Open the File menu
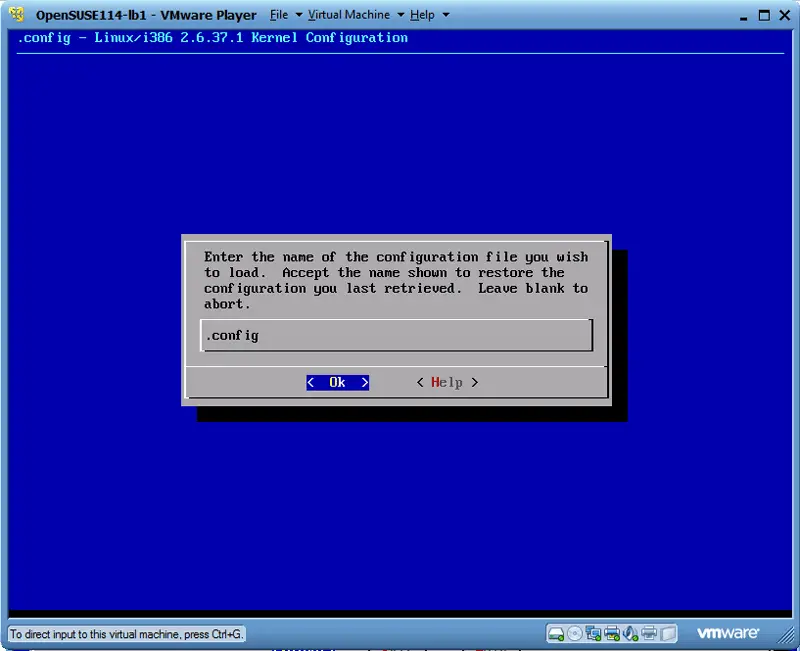The image size is (800, 651). [x=279, y=15]
